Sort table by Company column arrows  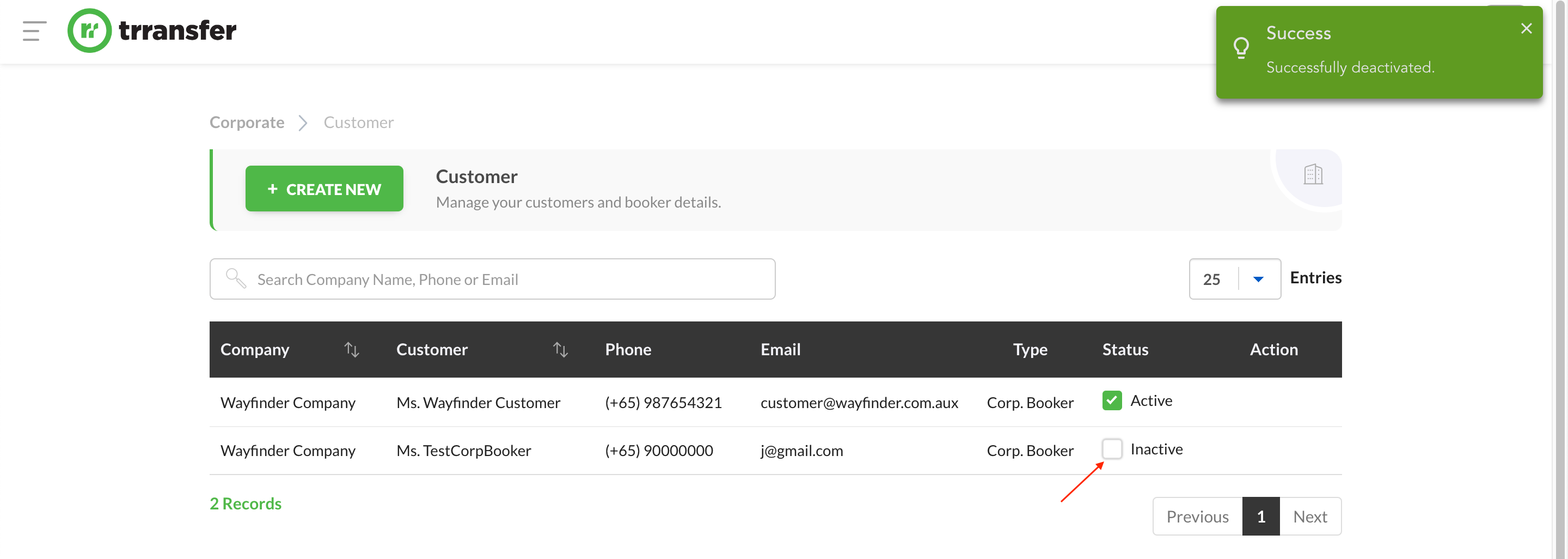352,350
